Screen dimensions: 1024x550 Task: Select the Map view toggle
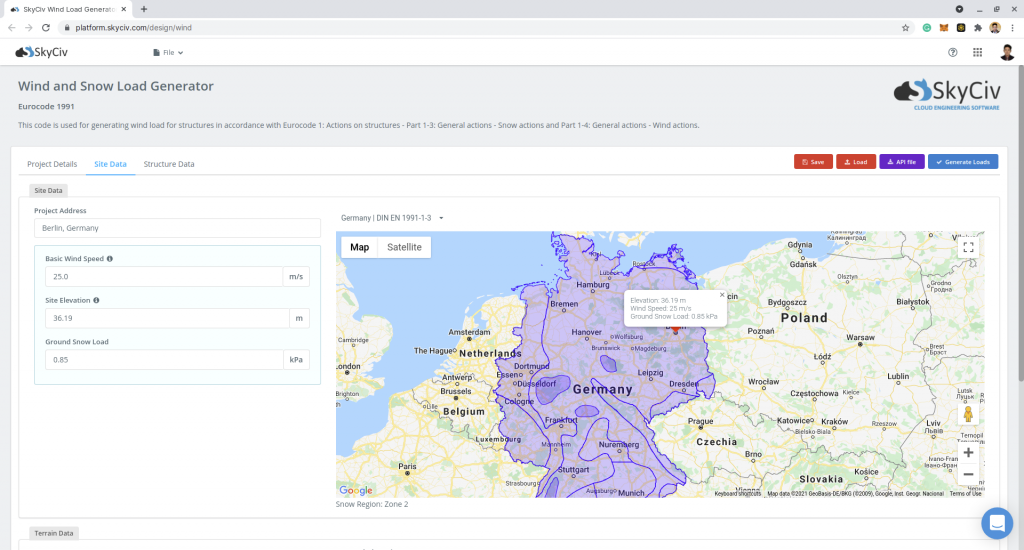pos(359,247)
